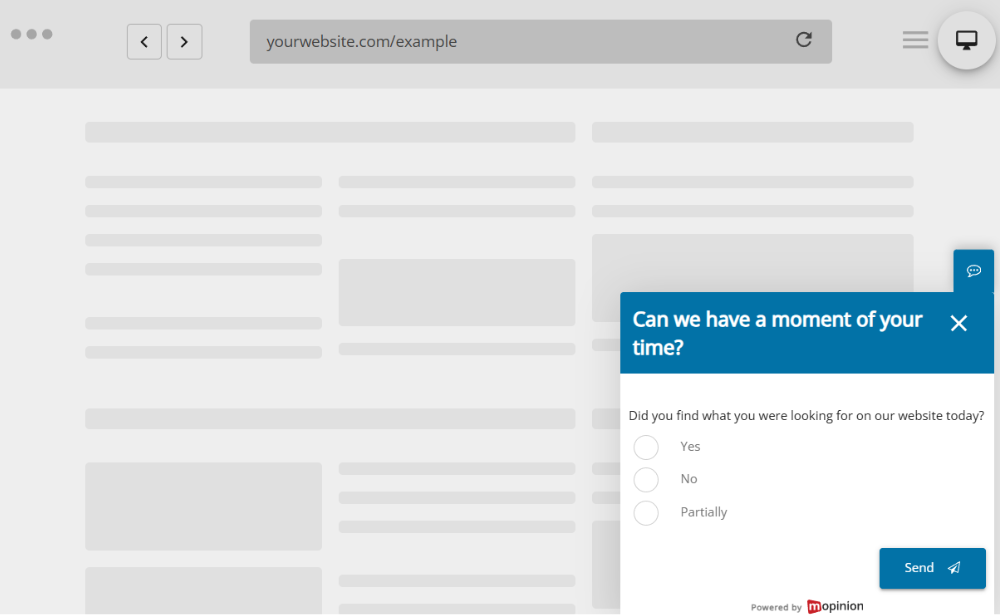The height and width of the screenshot is (615, 1000).
Task: Click the browser back arrow button
Action: (x=144, y=42)
